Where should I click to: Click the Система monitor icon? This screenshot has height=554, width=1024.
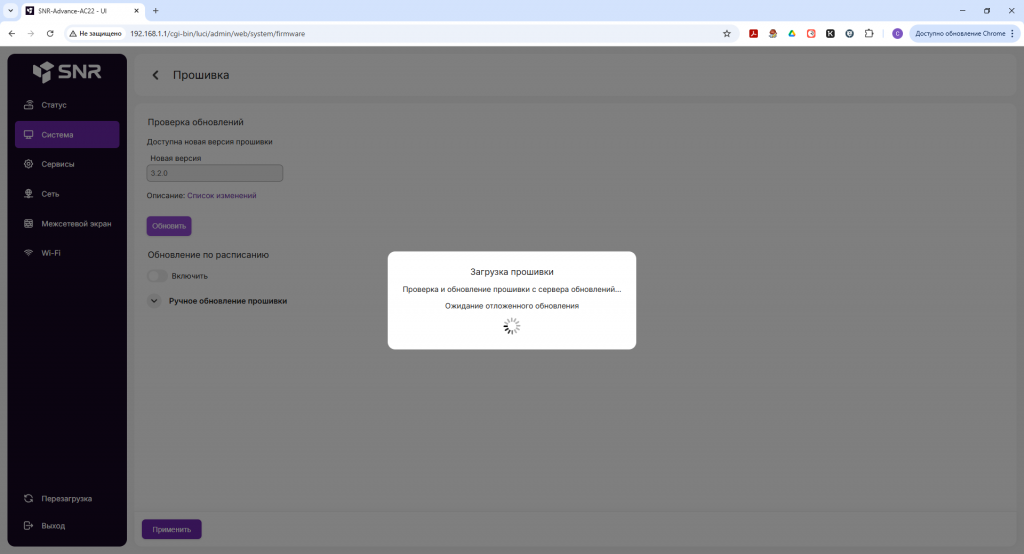click(x=28, y=135)
